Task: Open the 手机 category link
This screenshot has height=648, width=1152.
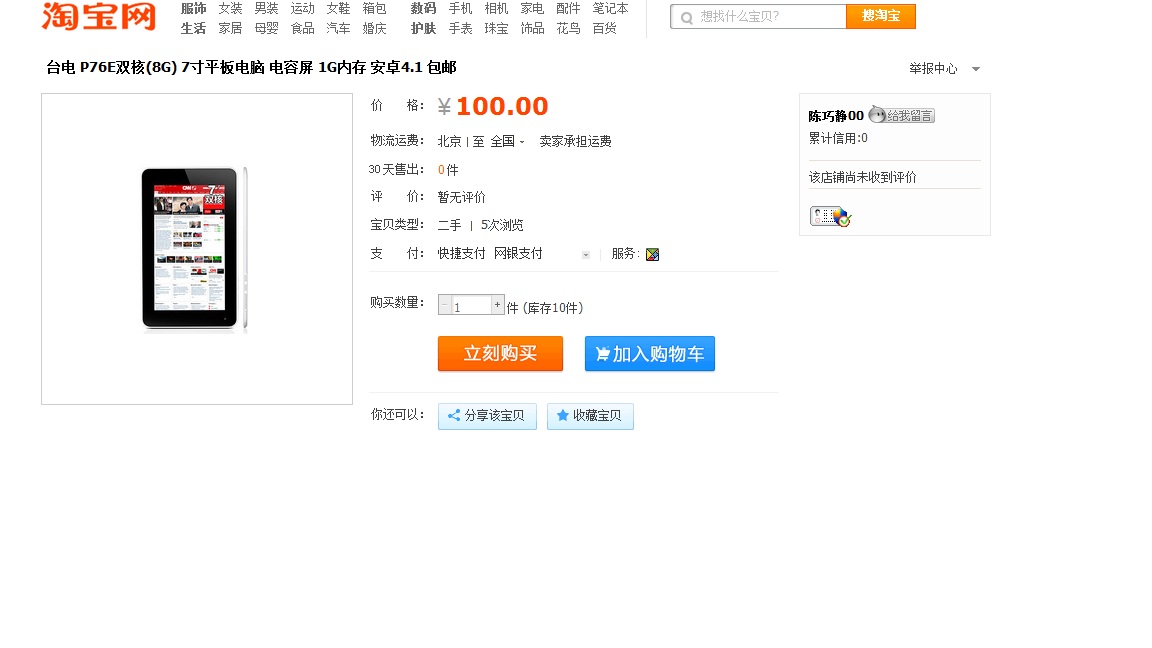Action: (460, 8)
